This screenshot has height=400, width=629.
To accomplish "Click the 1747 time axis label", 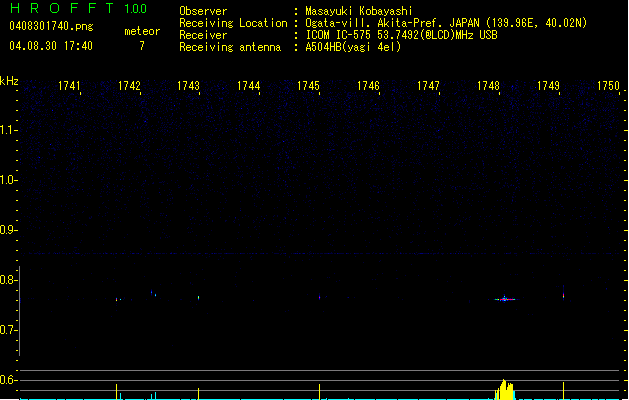I will [x=428, y=86].
